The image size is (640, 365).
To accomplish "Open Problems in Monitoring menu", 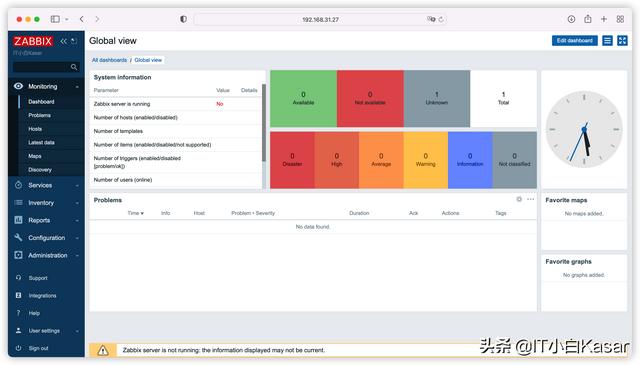I will pyautogui.click(x=40, y=115).
